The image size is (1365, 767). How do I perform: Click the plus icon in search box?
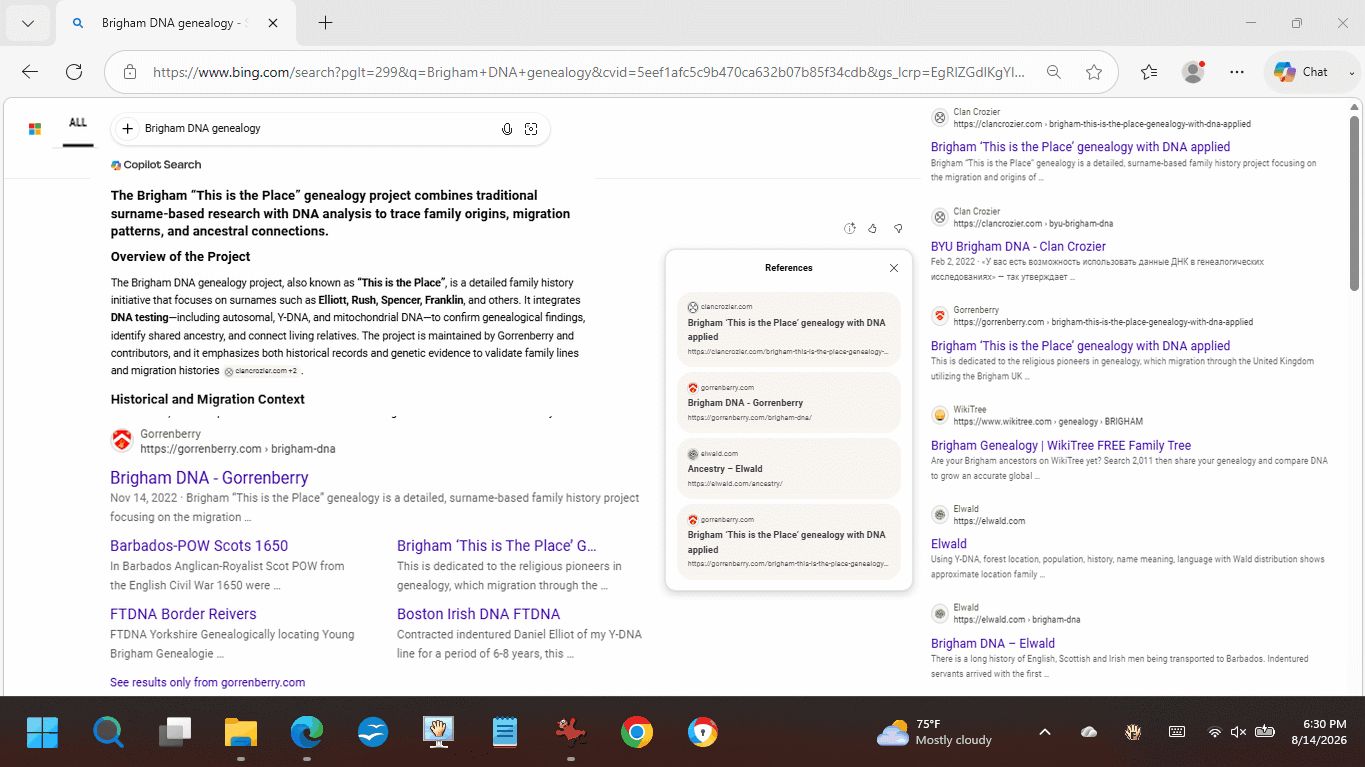coord(127,129)
